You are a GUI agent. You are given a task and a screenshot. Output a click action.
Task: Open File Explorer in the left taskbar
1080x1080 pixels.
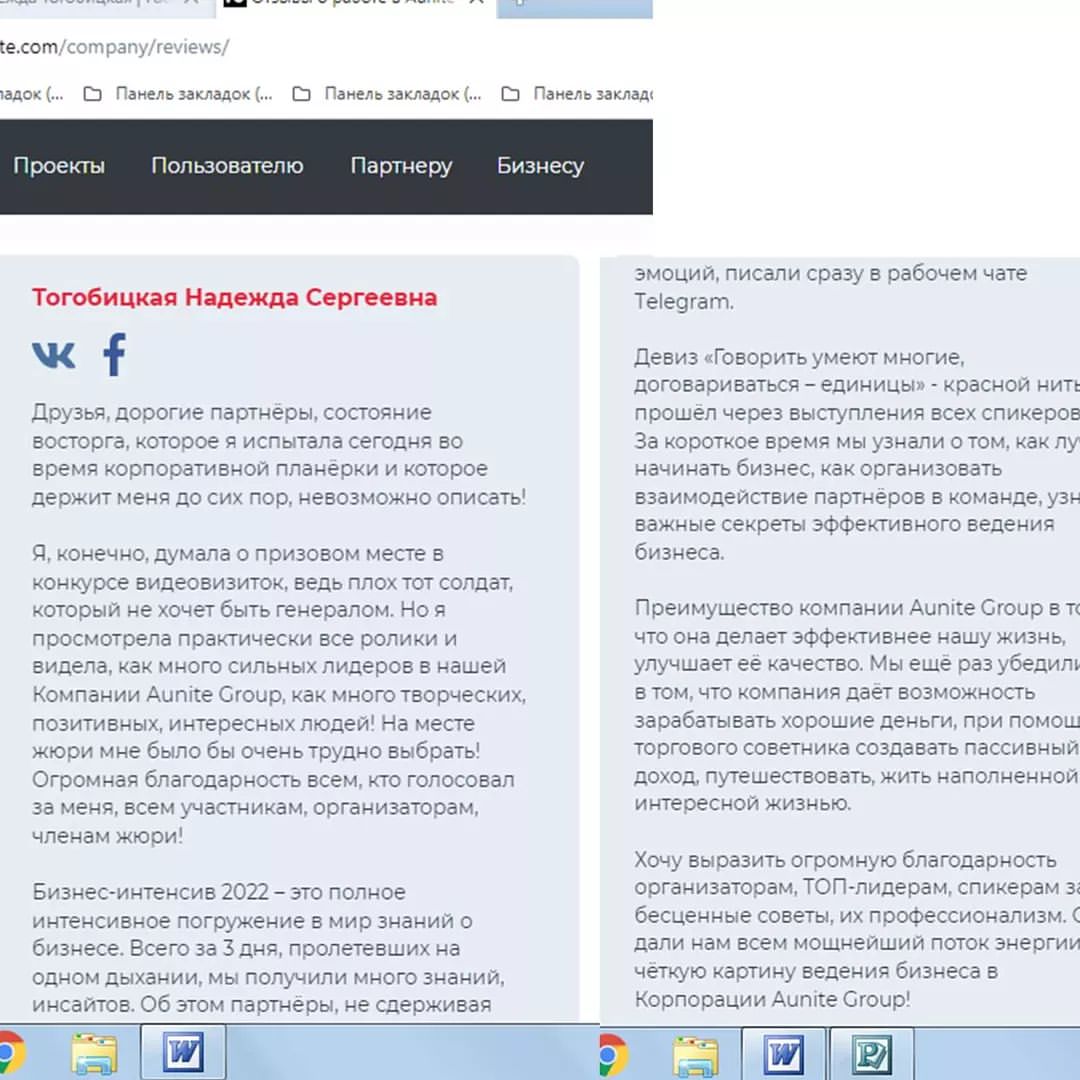click(x=94, y=1053)
